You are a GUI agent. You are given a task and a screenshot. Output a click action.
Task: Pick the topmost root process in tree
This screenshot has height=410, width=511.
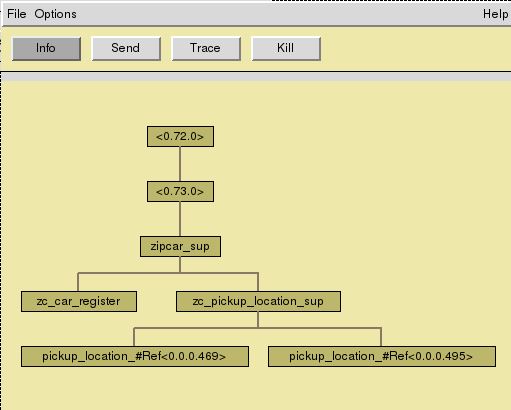click(x=180, y=136)
